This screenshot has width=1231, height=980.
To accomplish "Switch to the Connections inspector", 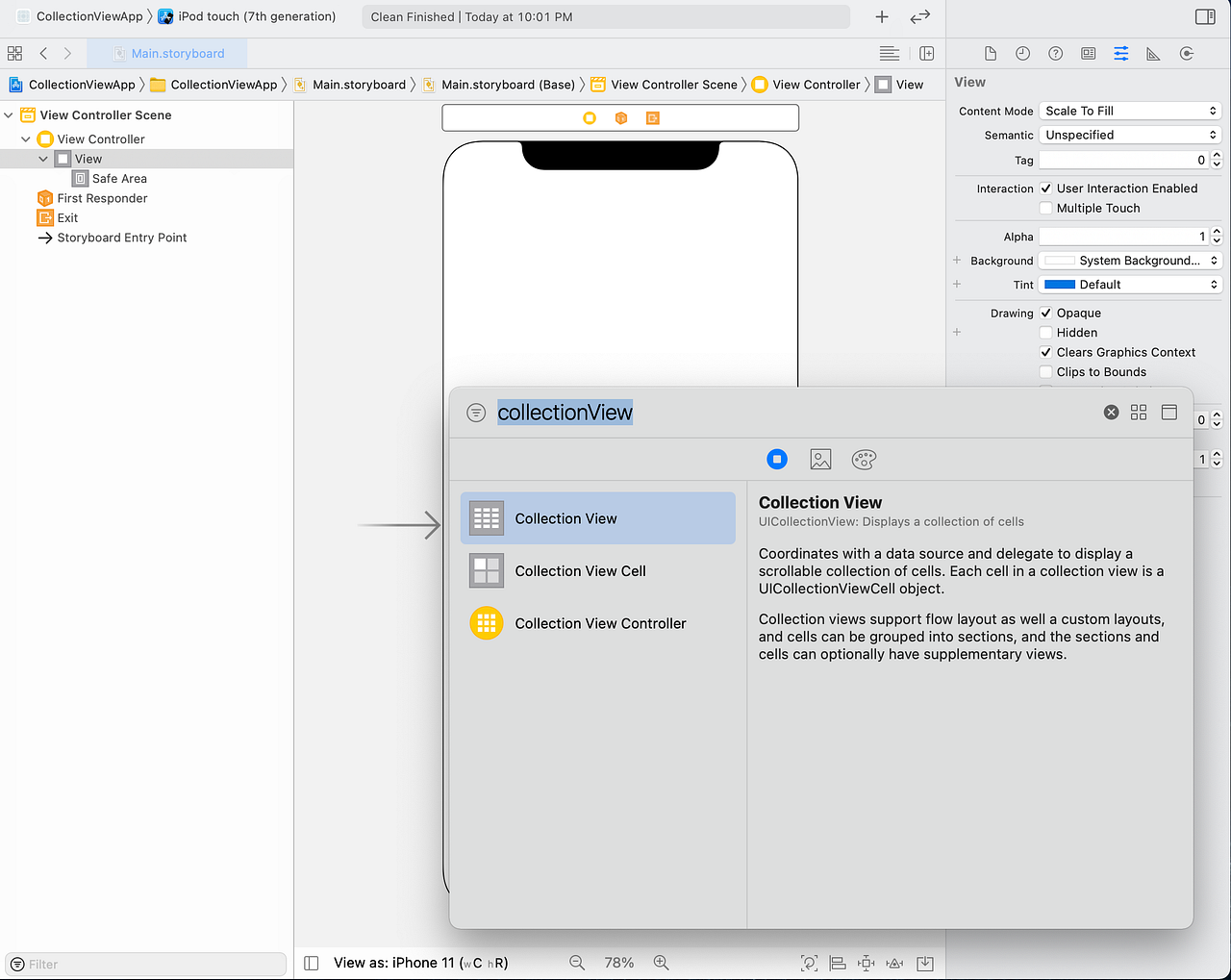I will click(x=1186, y=53).
